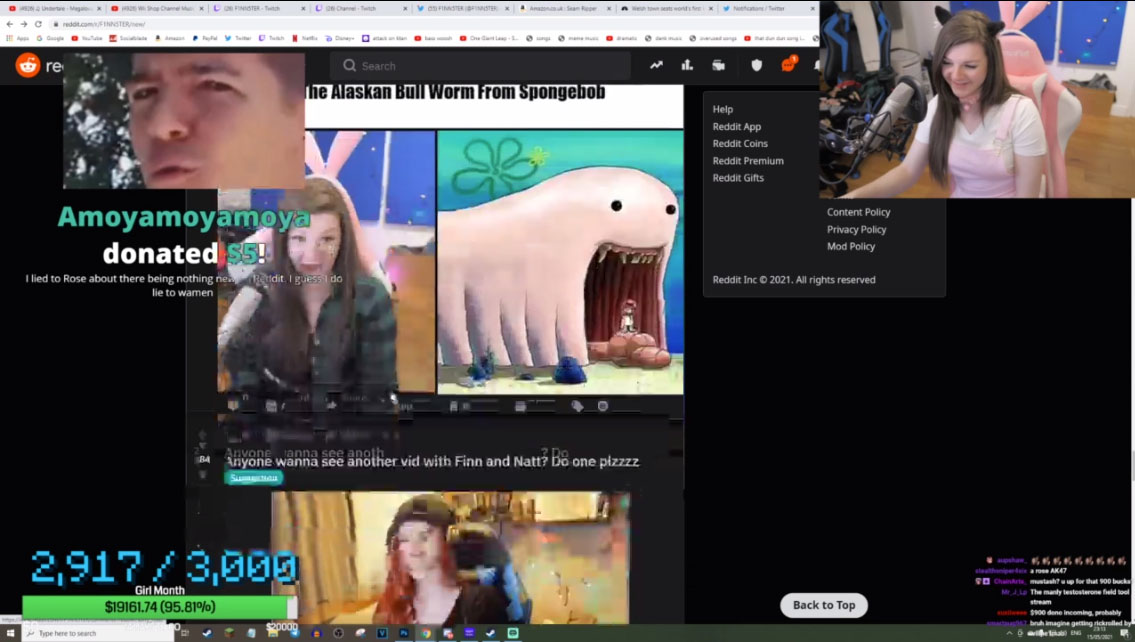Open the first Steam icon next to Task View
Image resolution: width=1135 pixels, height=642 pixels.
pyautogui.click(x=207, y=633)
